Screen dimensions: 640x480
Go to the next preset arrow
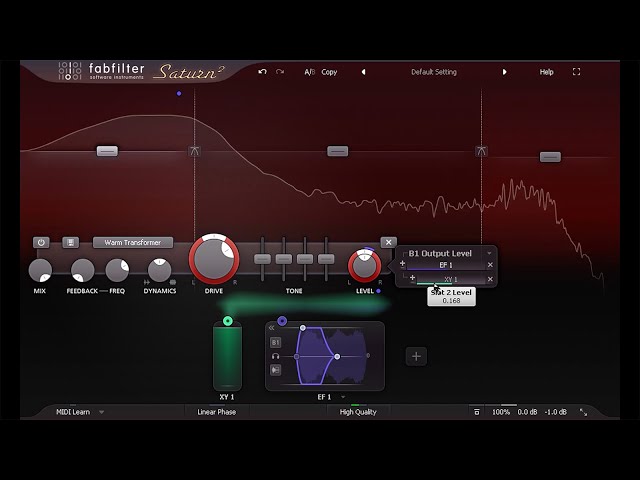504,72
